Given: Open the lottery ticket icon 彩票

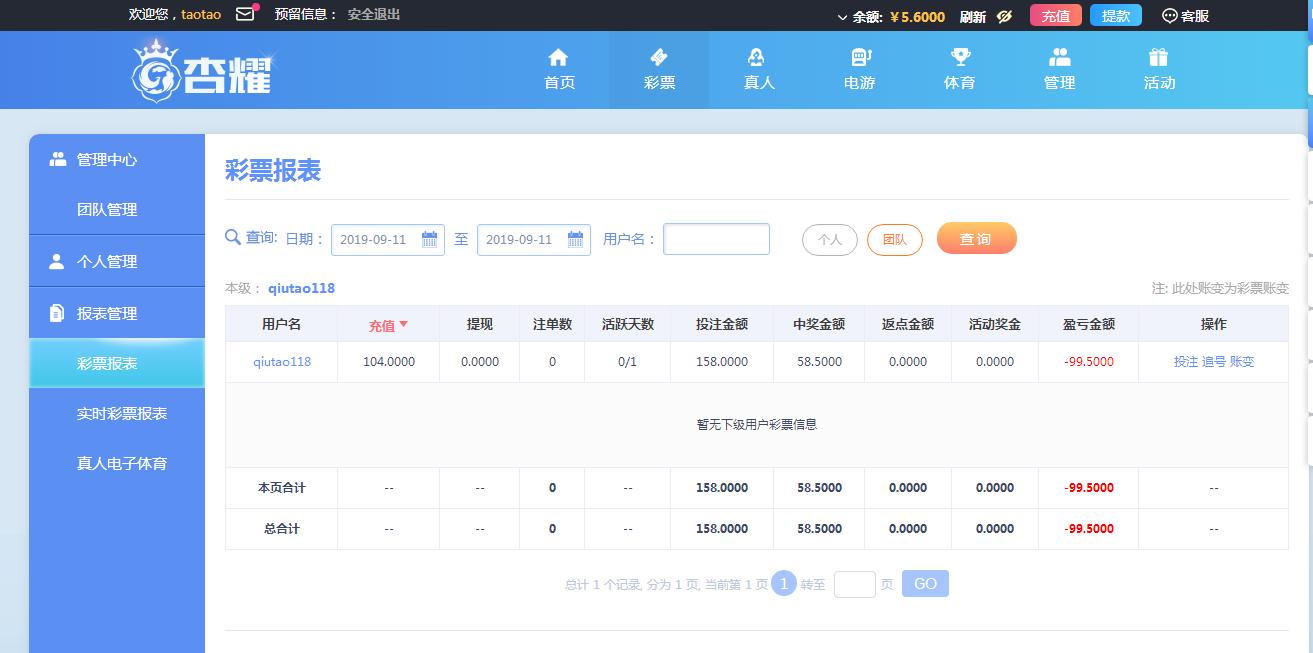Looking at the screenshot, I should coord(659,58).
